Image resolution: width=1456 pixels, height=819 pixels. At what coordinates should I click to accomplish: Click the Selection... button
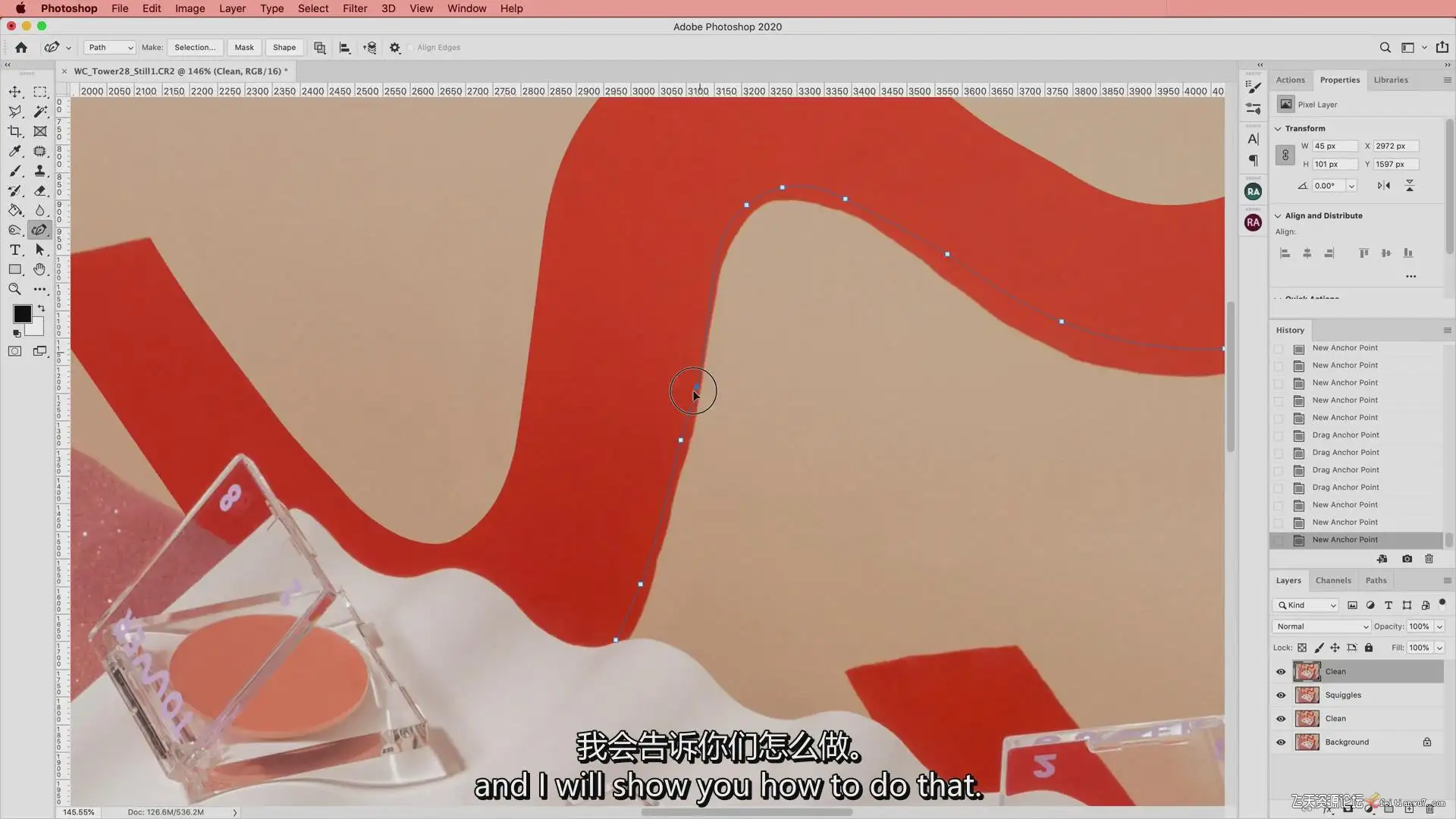195,48
